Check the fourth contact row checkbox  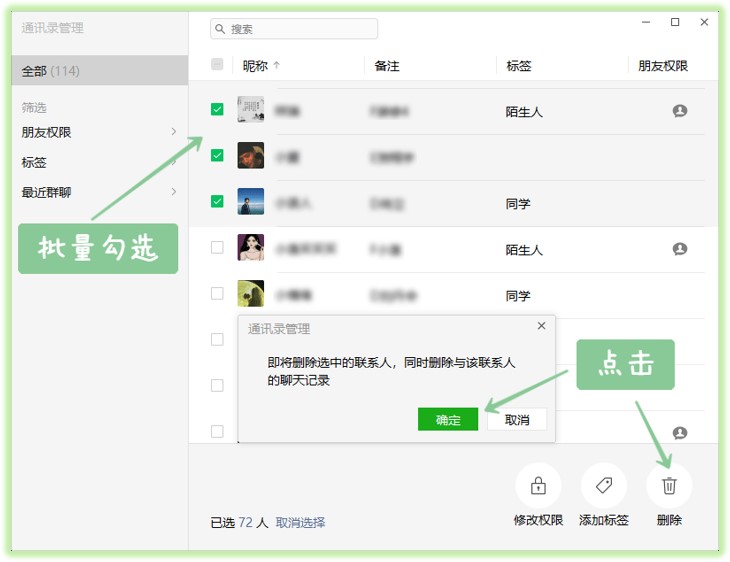coord(217,247)
